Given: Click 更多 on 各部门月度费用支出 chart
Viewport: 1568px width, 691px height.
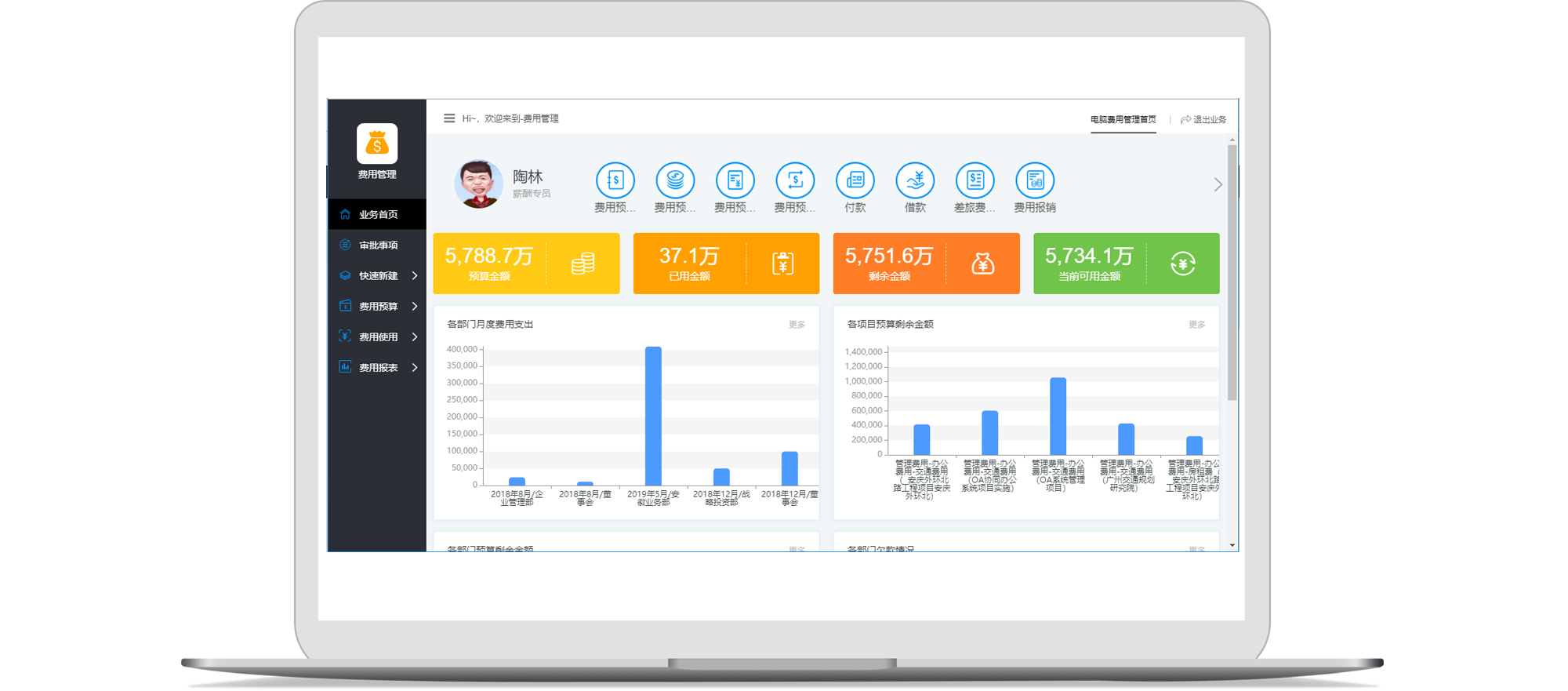Looking at the screenshot, I should 797,325.
